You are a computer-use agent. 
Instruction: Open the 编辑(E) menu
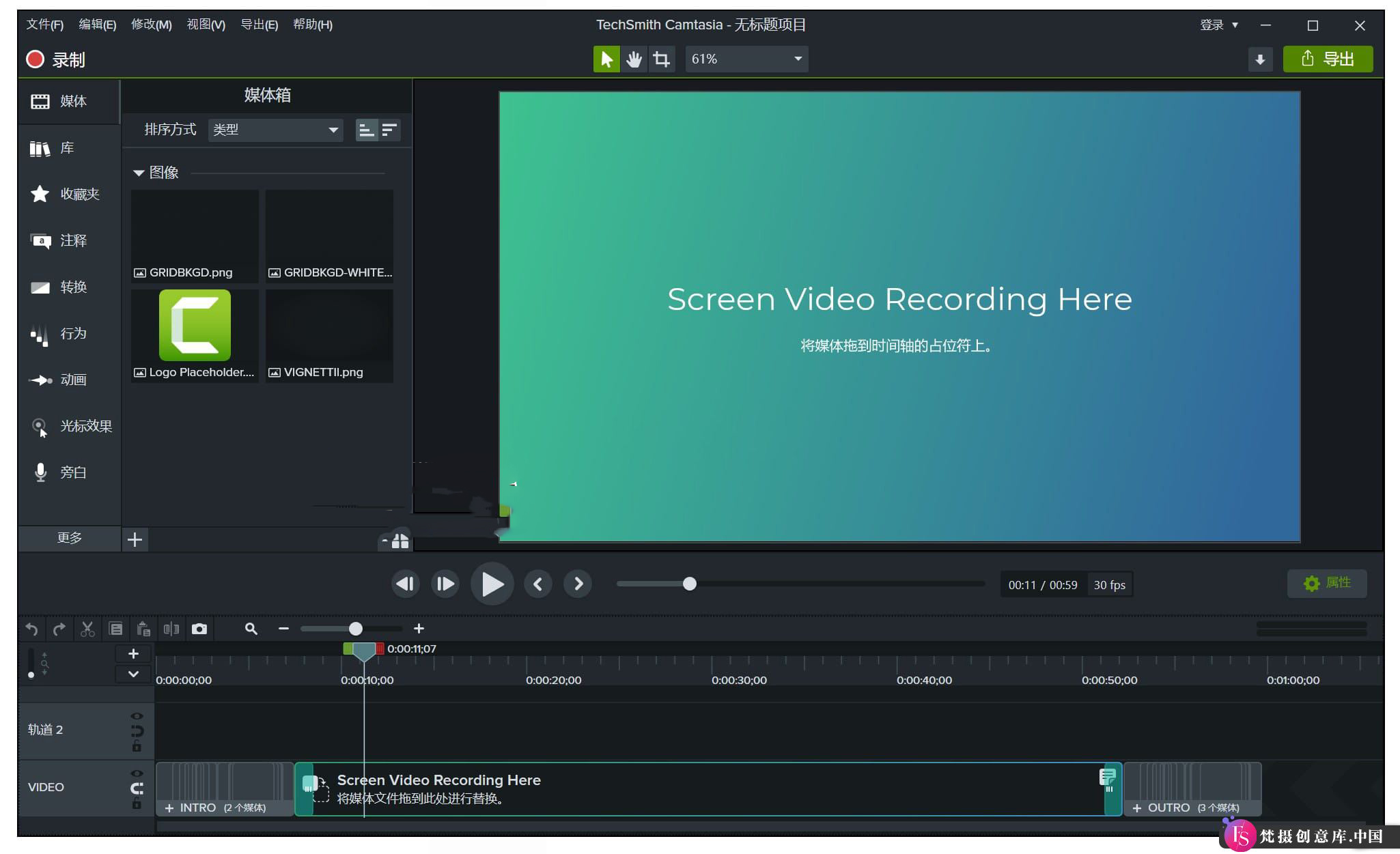pos(98,25)
